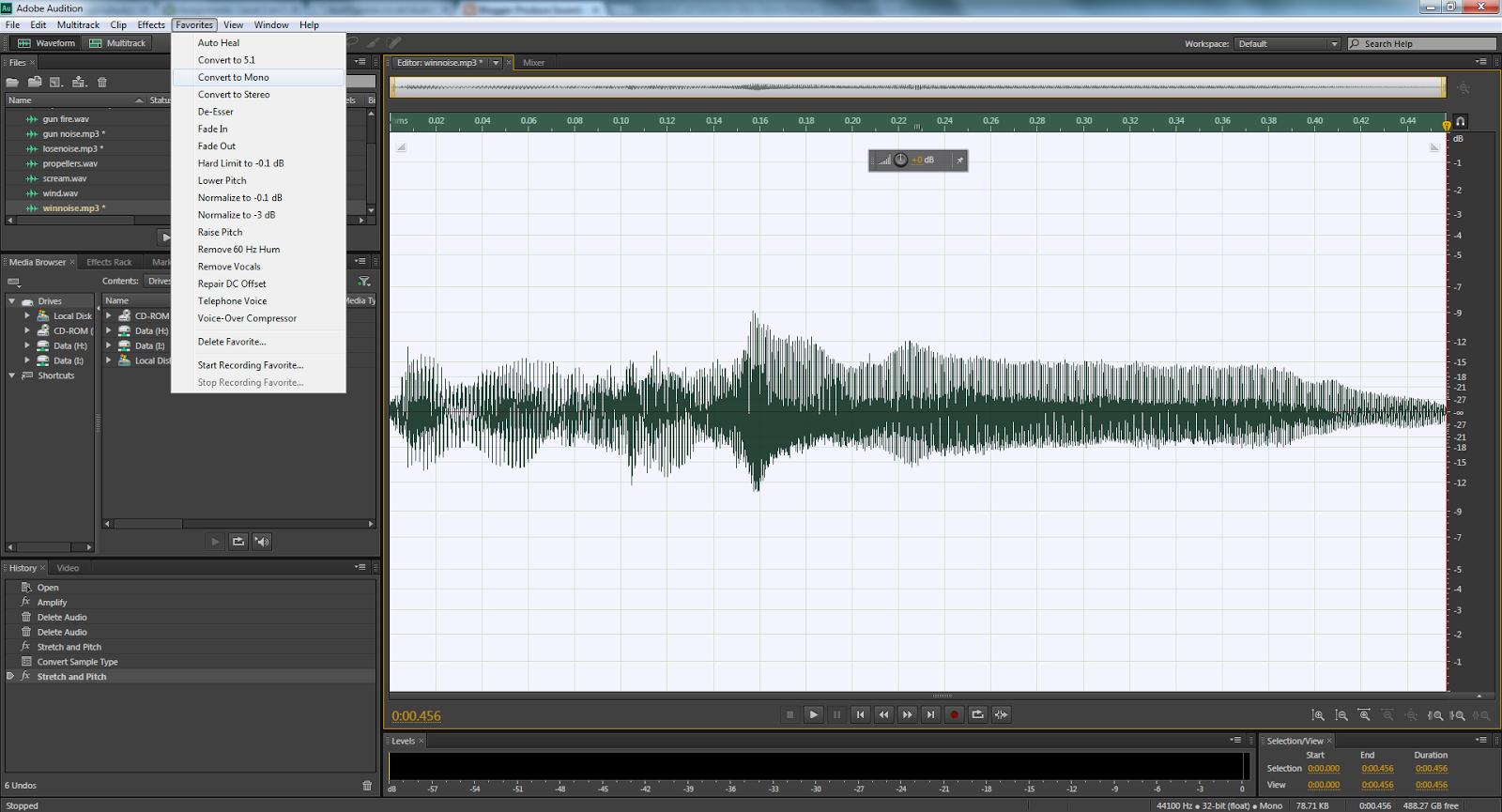This screenshot has height=812, width=1502.
Task: Expand the Shortcuts tree node
Action: [x=11, y=375]
